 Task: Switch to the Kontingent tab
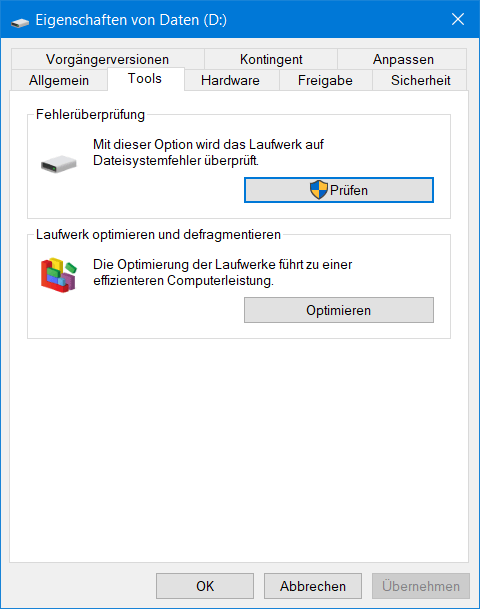(271, 59)
